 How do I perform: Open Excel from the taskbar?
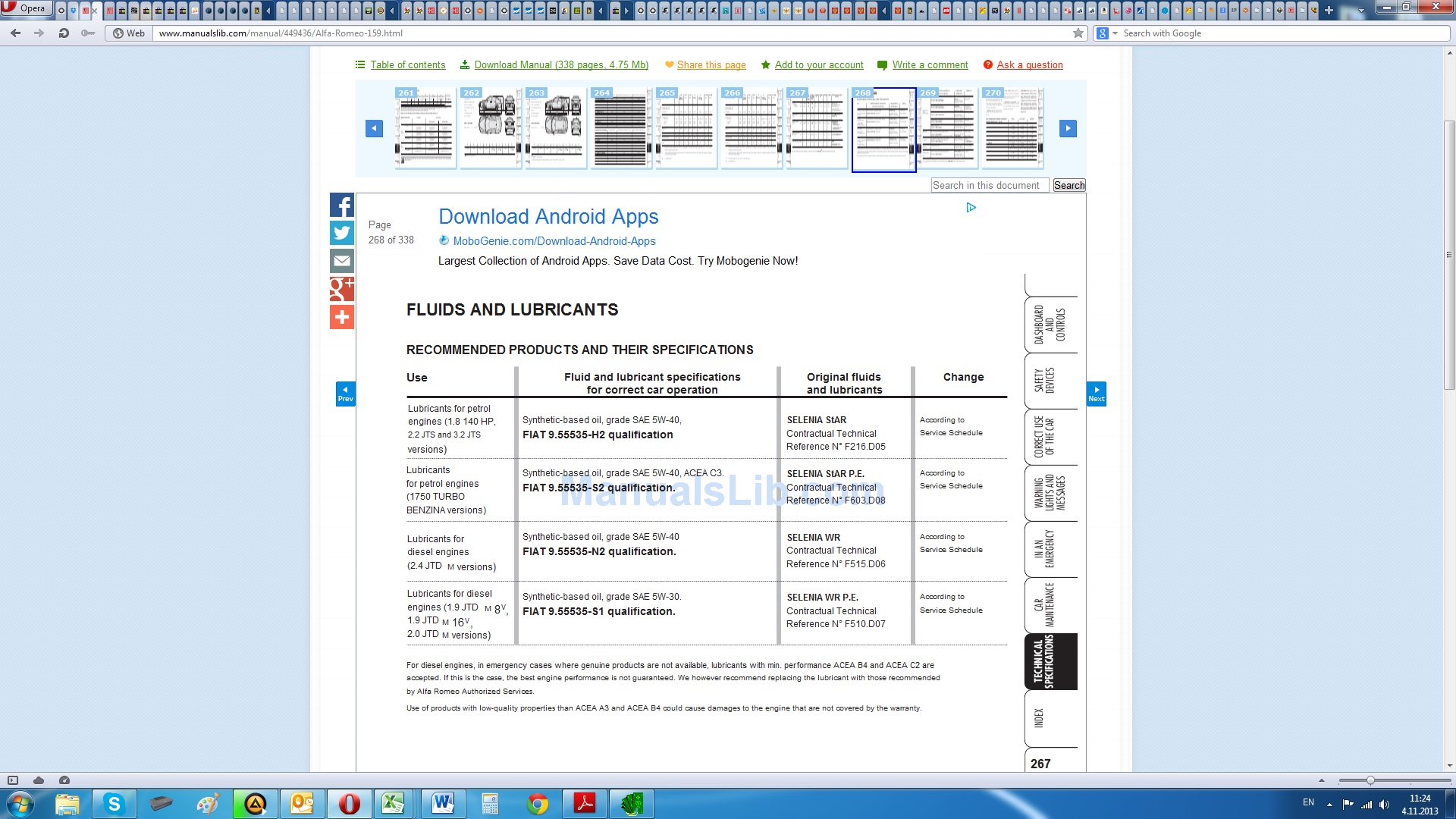(x=393, y=804)
